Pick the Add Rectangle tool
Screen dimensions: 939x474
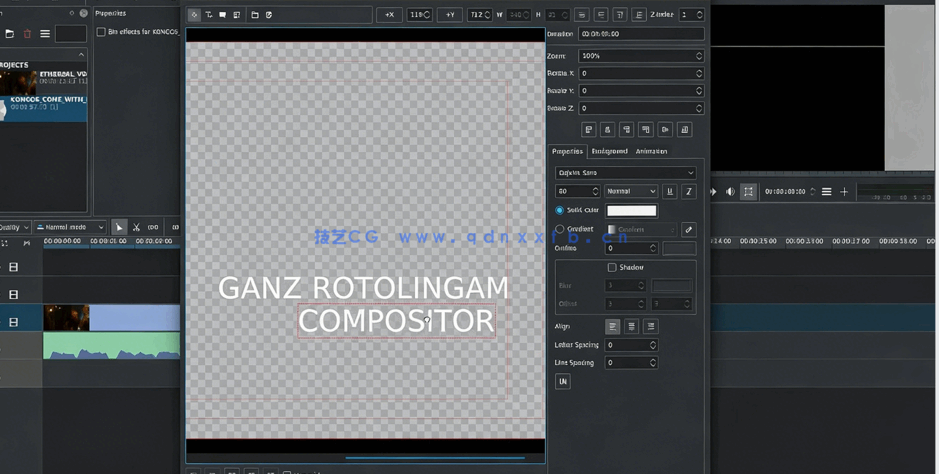click(222, 15)
